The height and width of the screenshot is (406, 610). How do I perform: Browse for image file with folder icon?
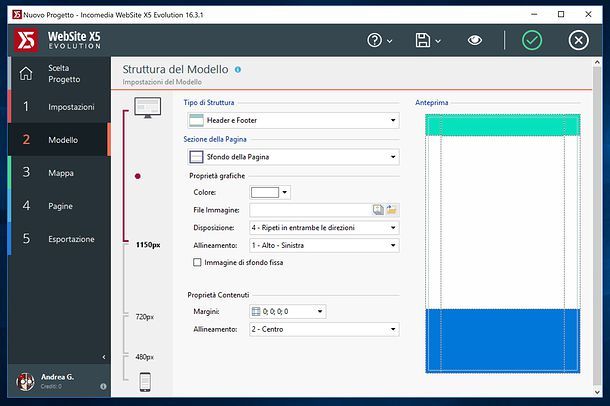point(392,210)
